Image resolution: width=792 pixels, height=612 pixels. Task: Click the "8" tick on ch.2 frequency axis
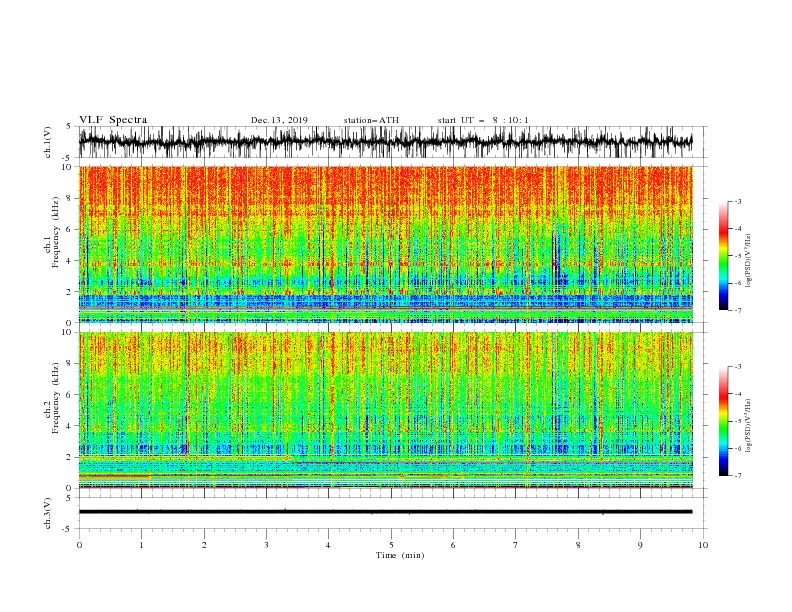coord(70,364)
